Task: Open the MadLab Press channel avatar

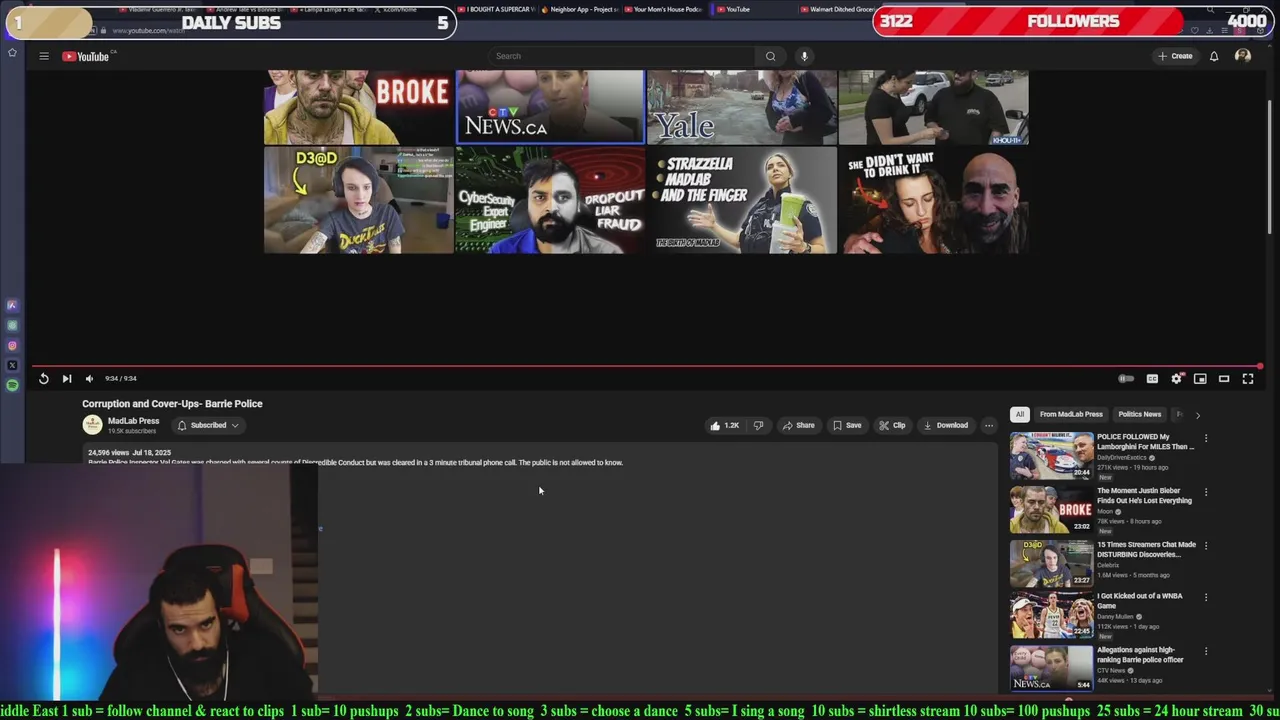Action: click(92, 425)
